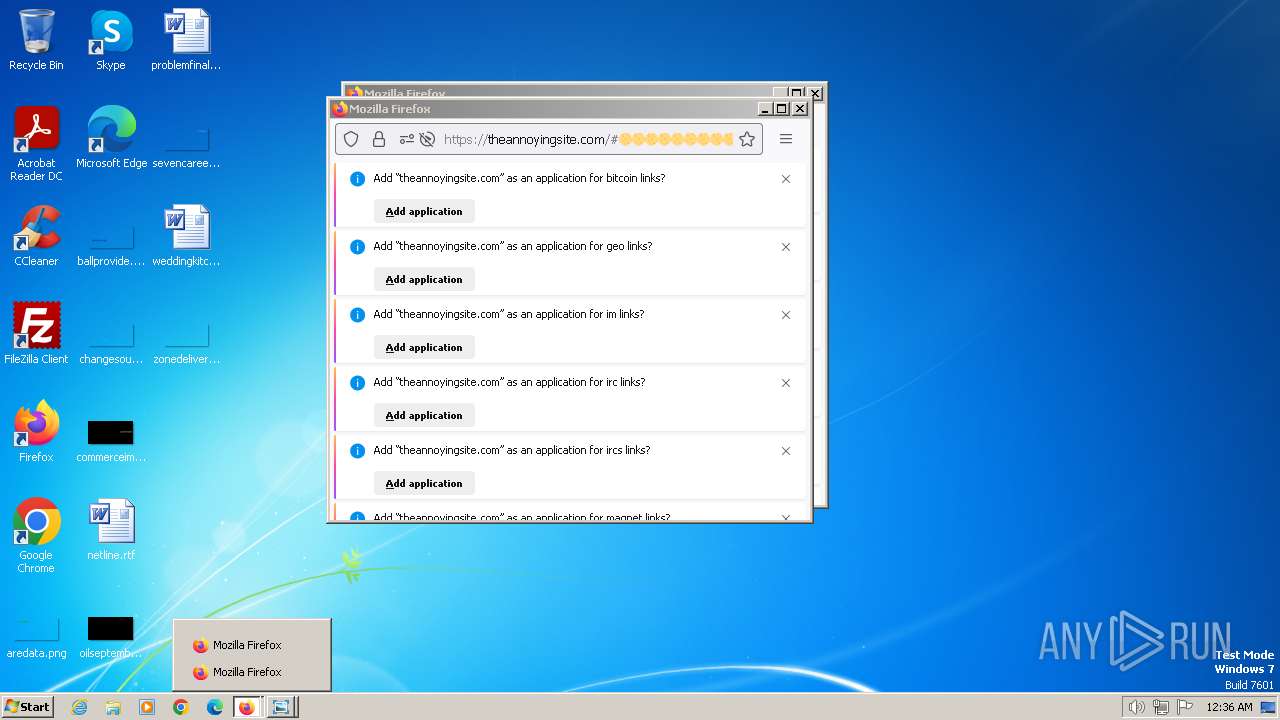
Task: Click the padlock site security icon
Action: click(x=379, y=139)
